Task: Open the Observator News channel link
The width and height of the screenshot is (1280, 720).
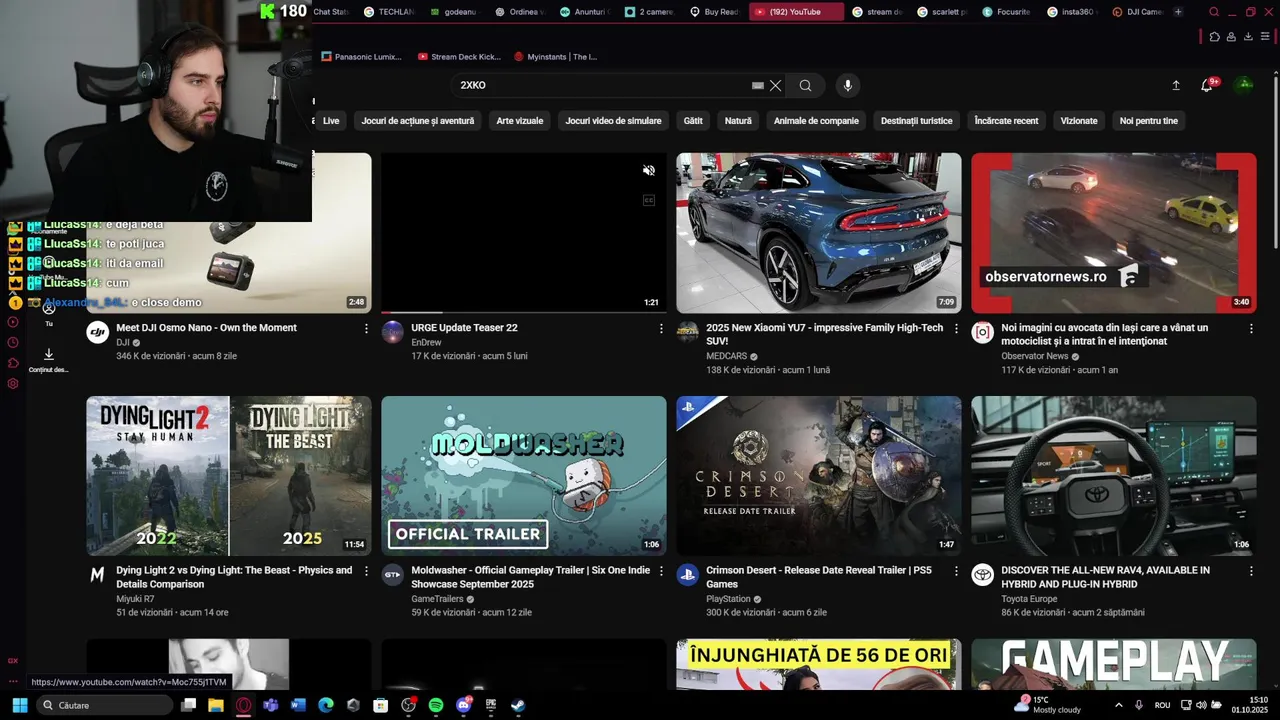Action: coord(1035,356)
